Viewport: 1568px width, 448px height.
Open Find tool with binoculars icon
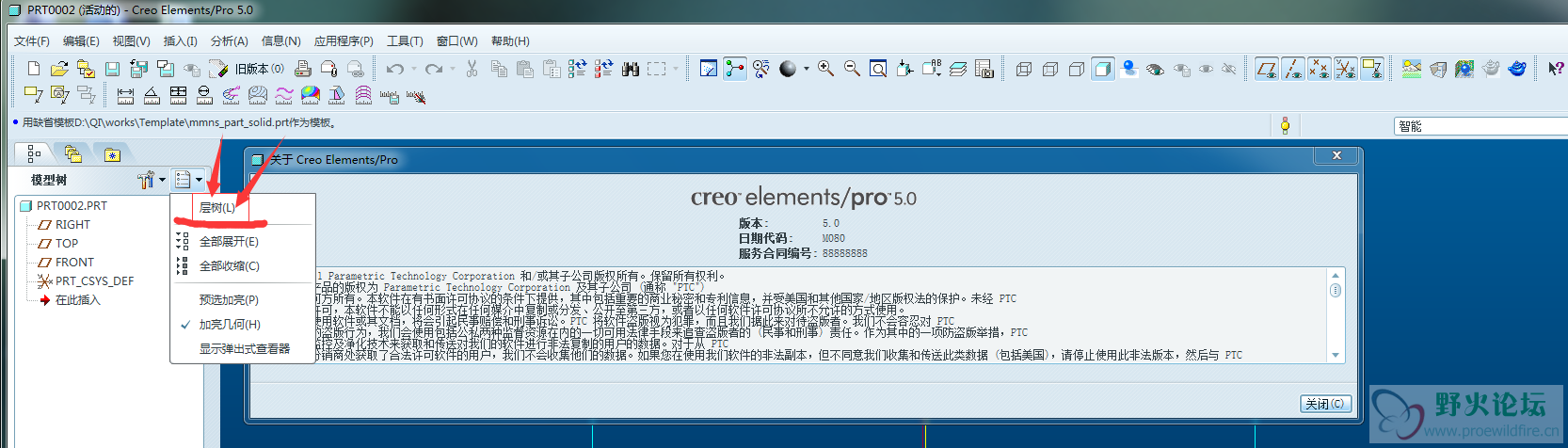[x=630, y=69]
